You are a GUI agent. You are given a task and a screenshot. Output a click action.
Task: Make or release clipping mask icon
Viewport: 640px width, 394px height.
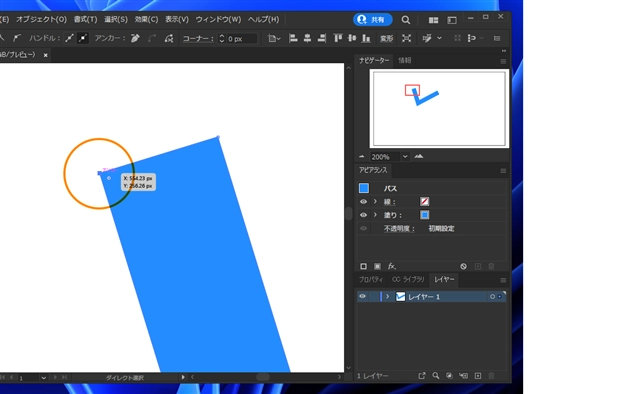449,376
